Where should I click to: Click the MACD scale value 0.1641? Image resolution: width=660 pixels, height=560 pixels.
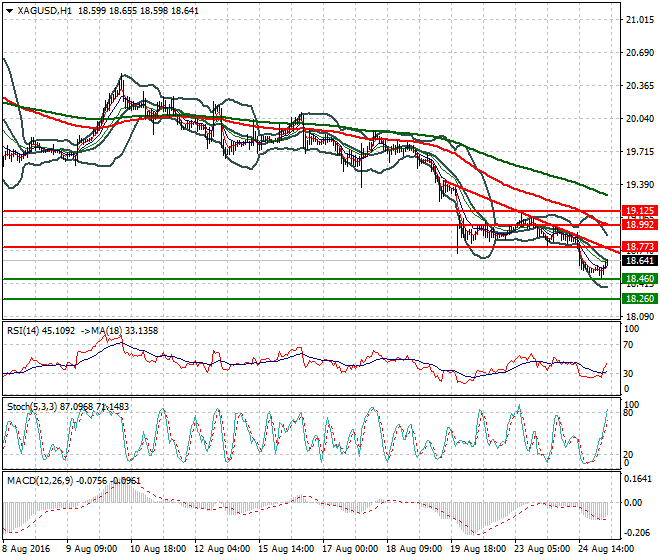pyautogui.click(x=637, y=479)
